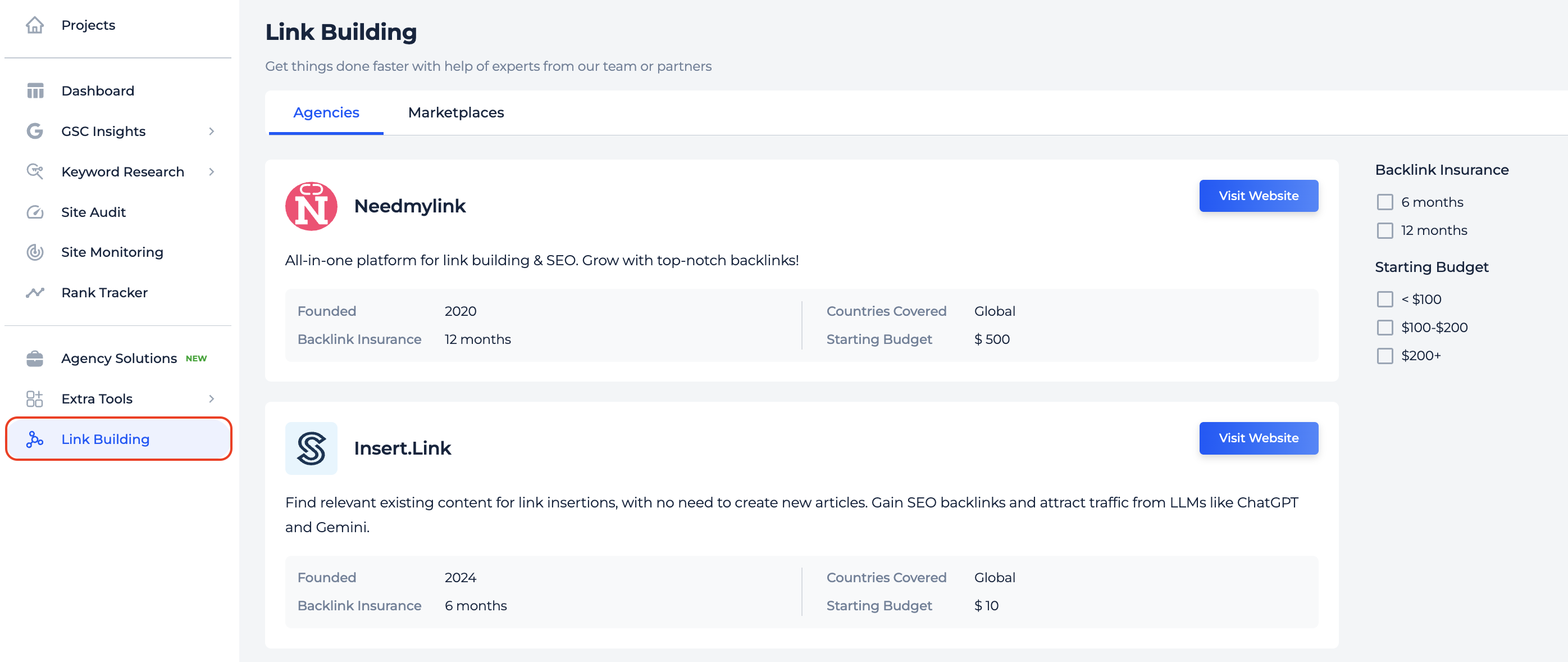1568x662 pixels.
Task: Select the $100-$200 budget checkbox
Action: (1385, 327)
